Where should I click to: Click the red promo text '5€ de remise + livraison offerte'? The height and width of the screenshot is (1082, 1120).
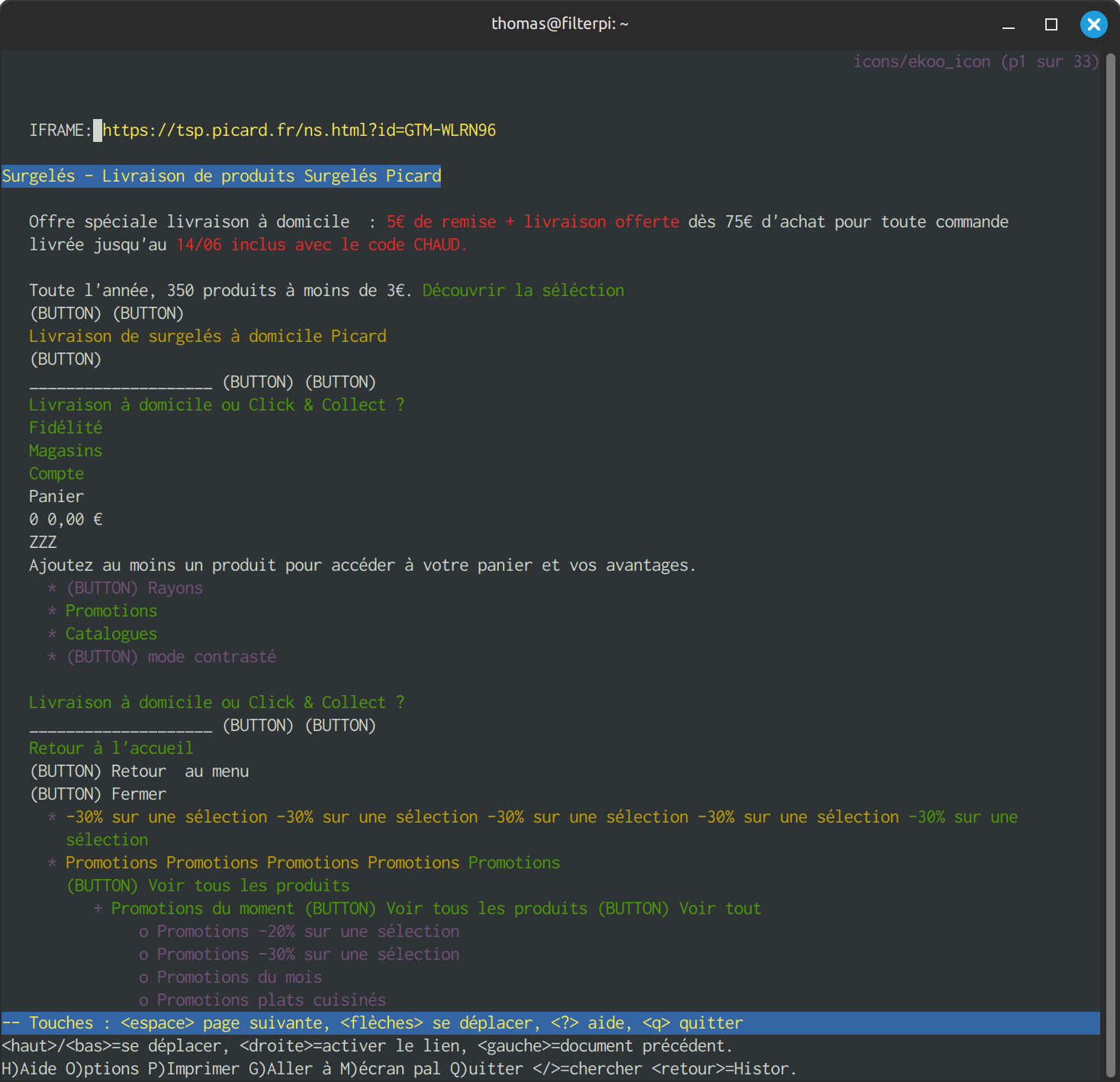pos(533,222)
